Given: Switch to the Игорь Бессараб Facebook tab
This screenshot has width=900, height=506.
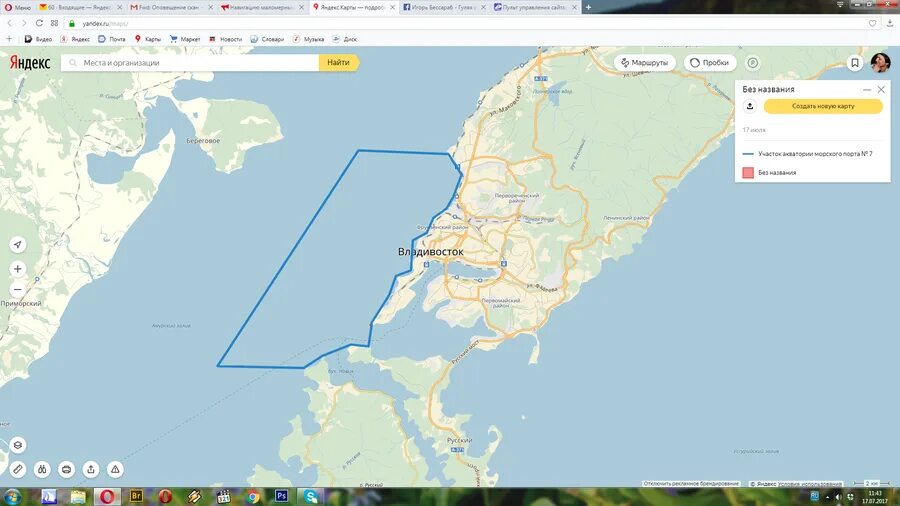Looking at the screenshot, I should click(x=443, y=7).
